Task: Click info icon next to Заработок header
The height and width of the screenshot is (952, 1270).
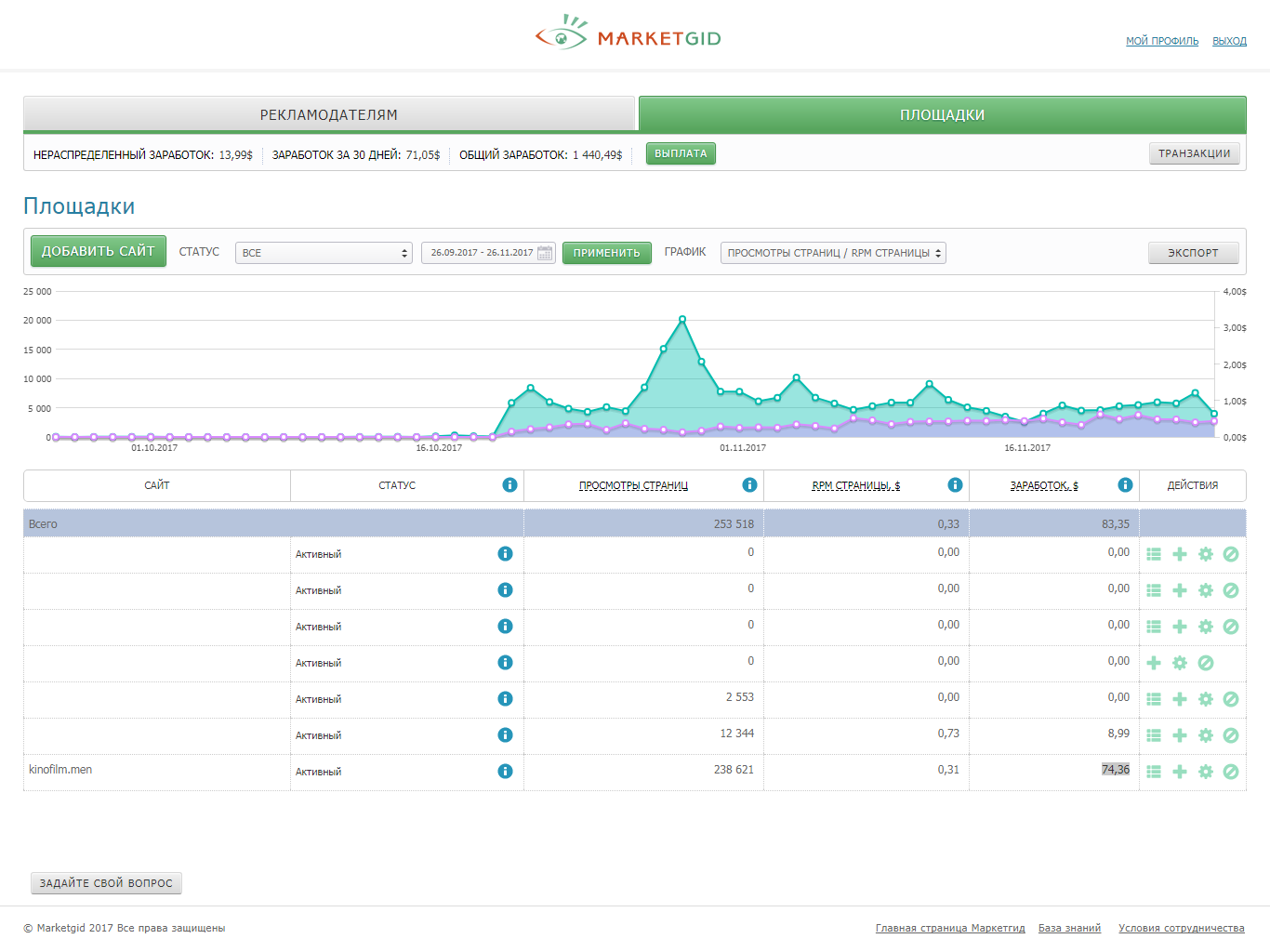Action: pyautogui.click(x=1125, y=485)
